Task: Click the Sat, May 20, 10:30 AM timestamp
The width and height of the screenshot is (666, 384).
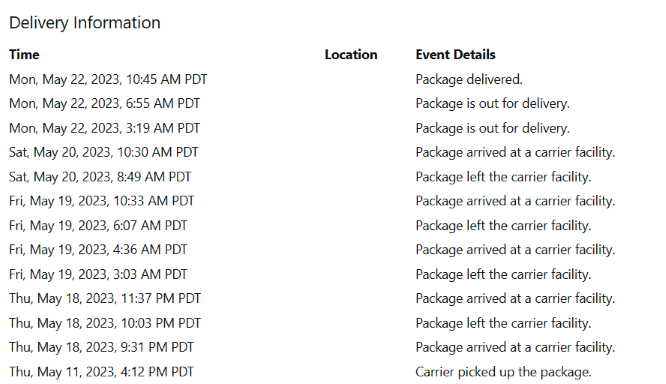Action: coord(103,152)
